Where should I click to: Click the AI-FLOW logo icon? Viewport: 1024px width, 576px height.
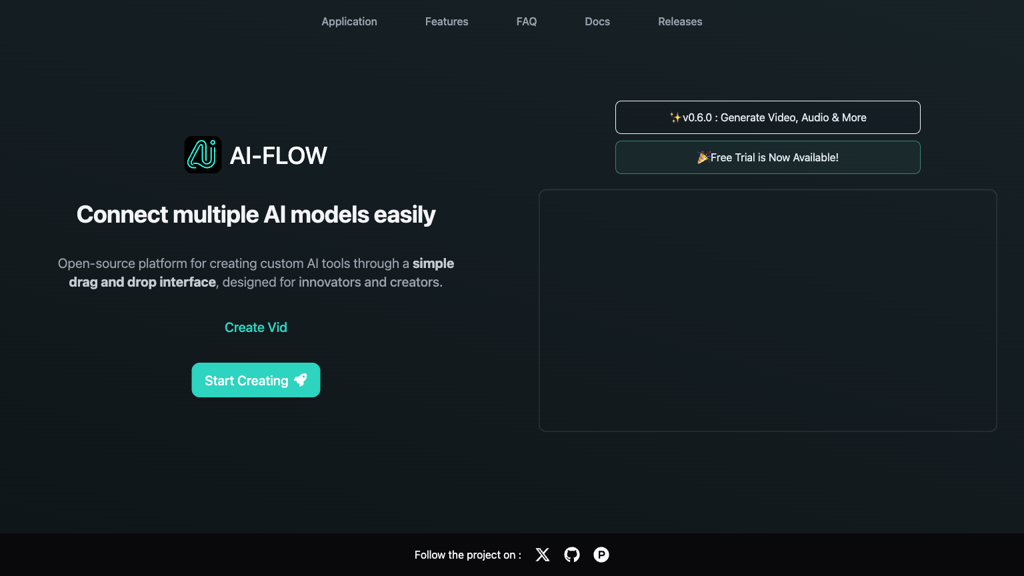tap(202, 155)
